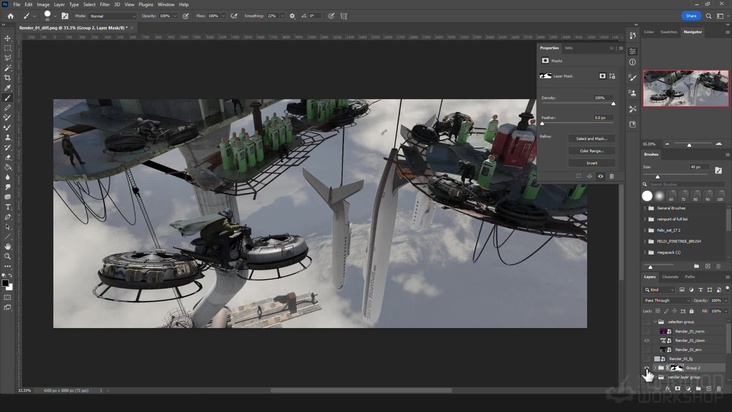Click the Select and Mask button

(x=591, y=139)
